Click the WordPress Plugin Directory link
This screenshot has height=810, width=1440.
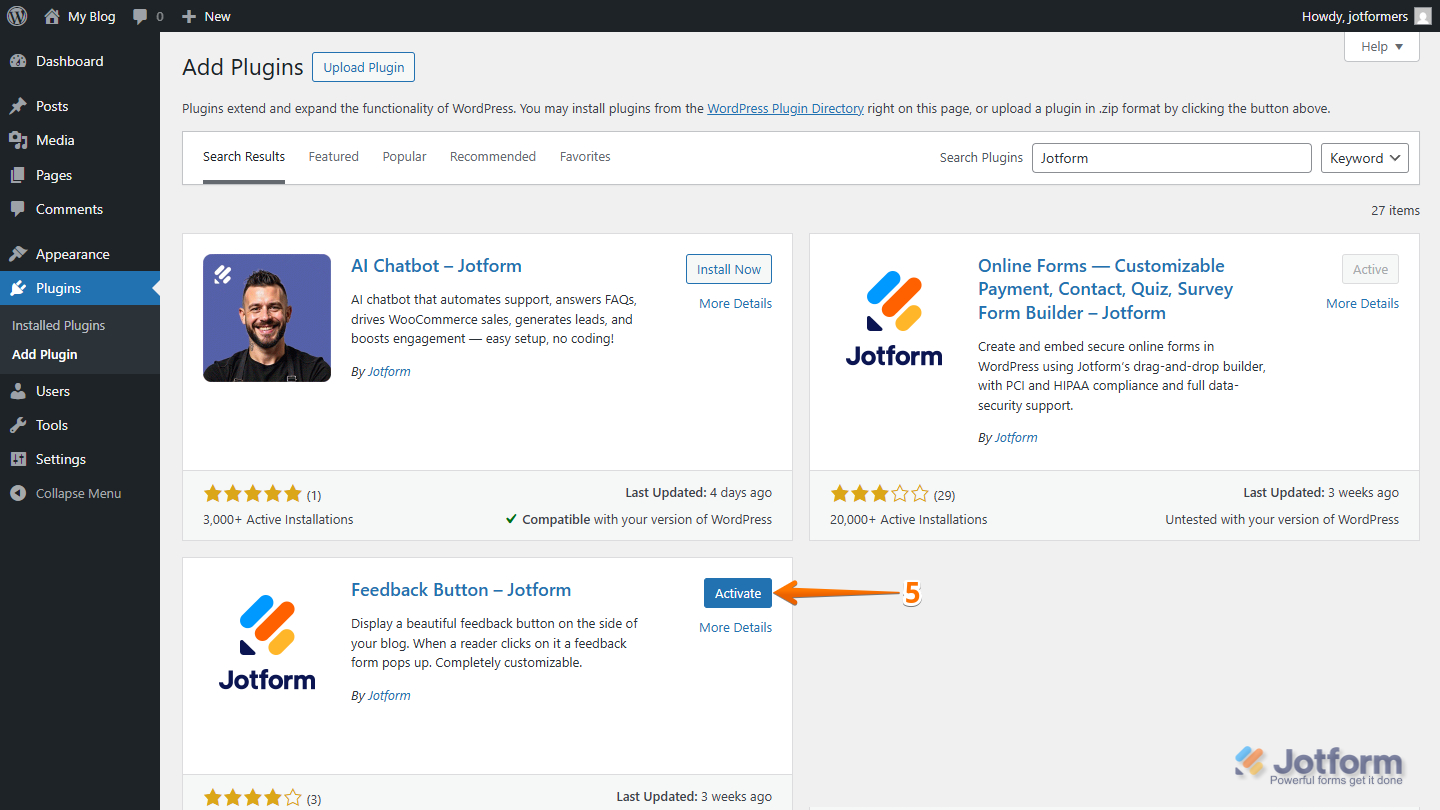785,108
